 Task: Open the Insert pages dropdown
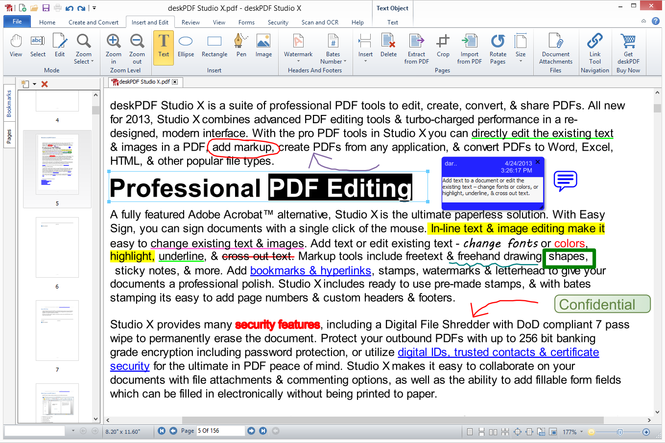[x=365, y=48]
